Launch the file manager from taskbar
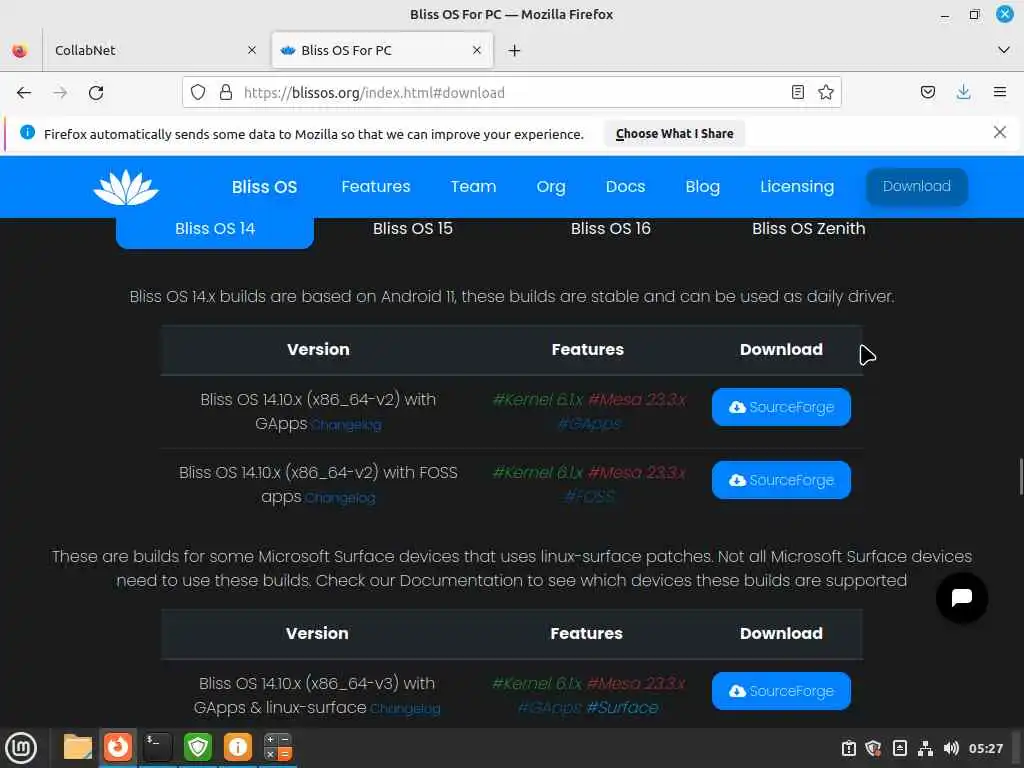 point(77,748)
